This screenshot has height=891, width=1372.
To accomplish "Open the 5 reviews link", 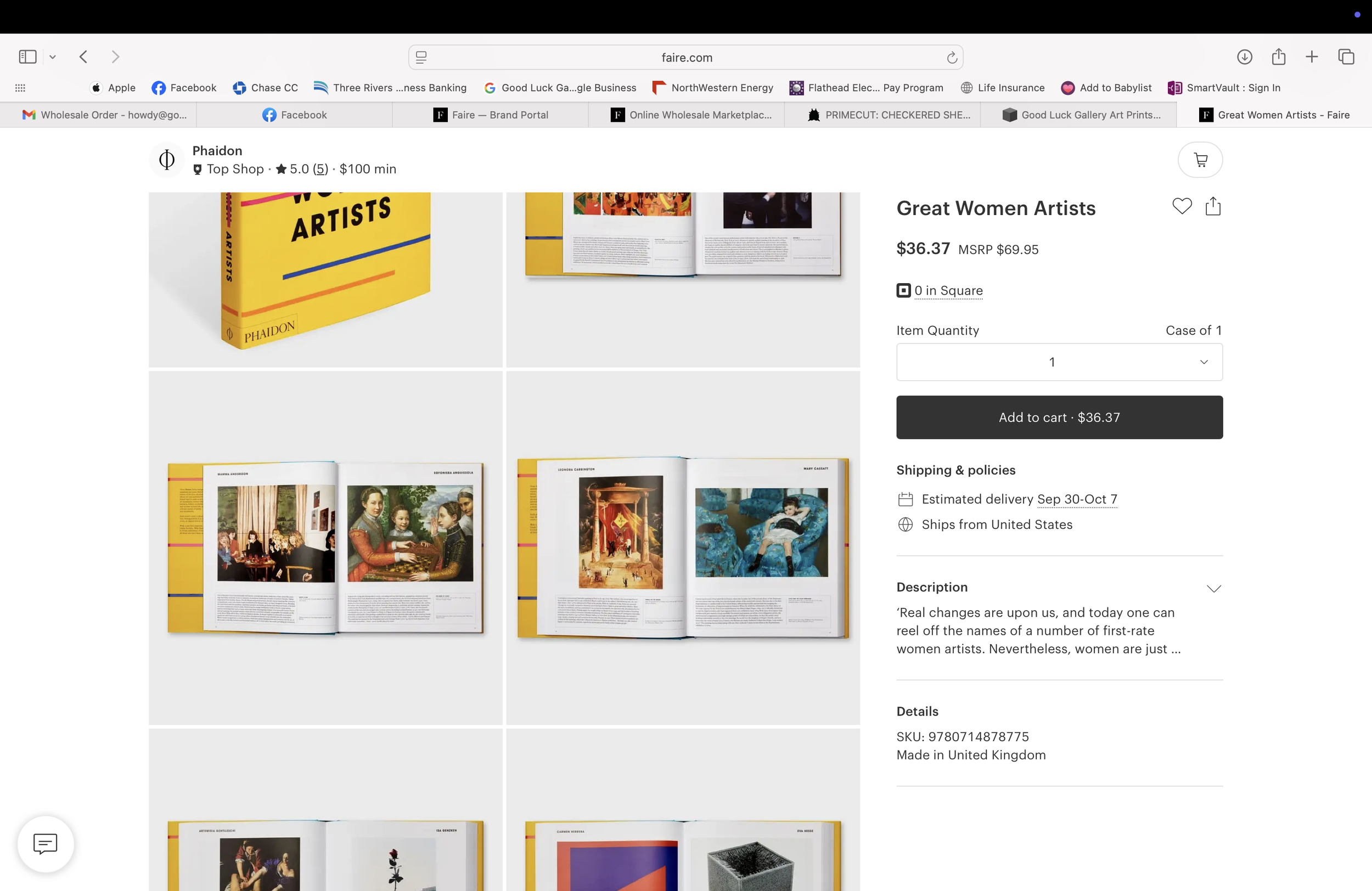I will pos(320,169).
